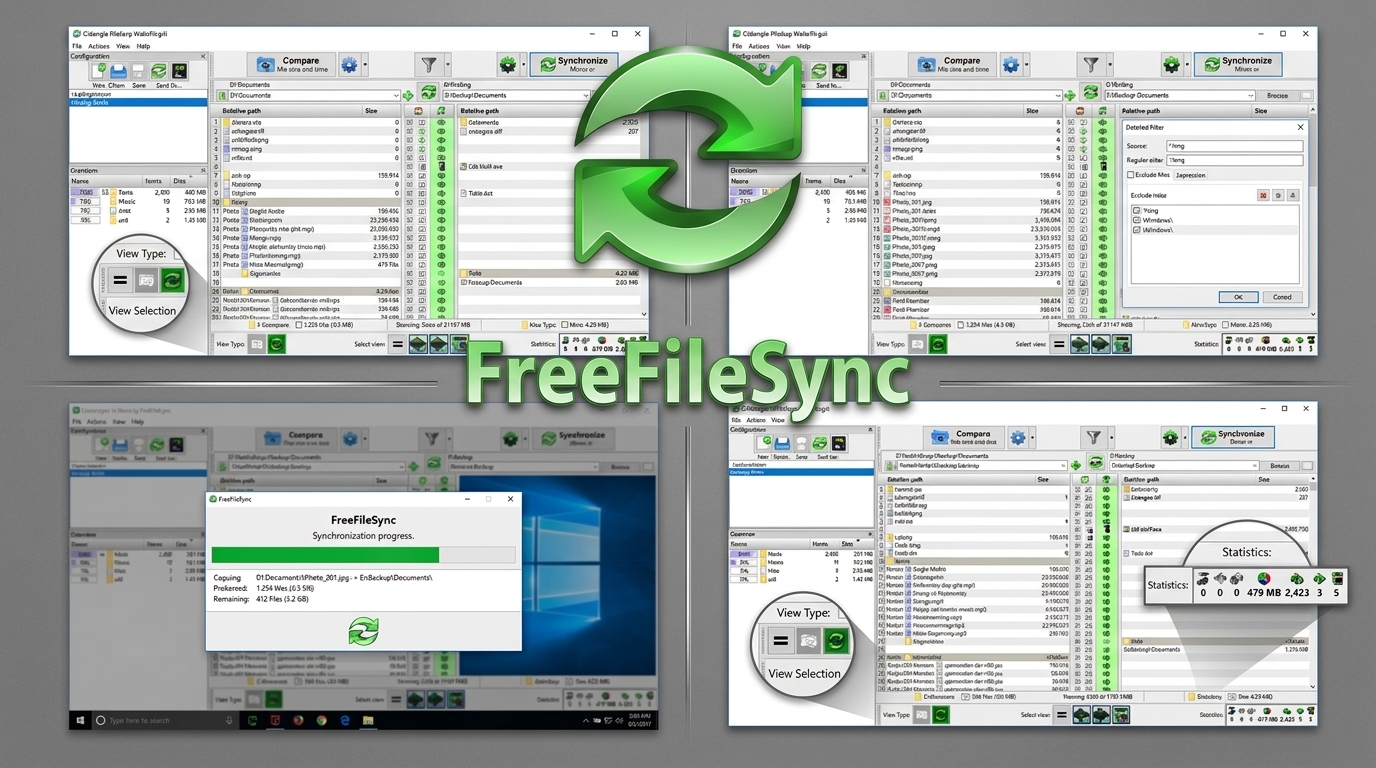
Task: Open right folder path dropdown in top-right window
Action: [1250, 96]
